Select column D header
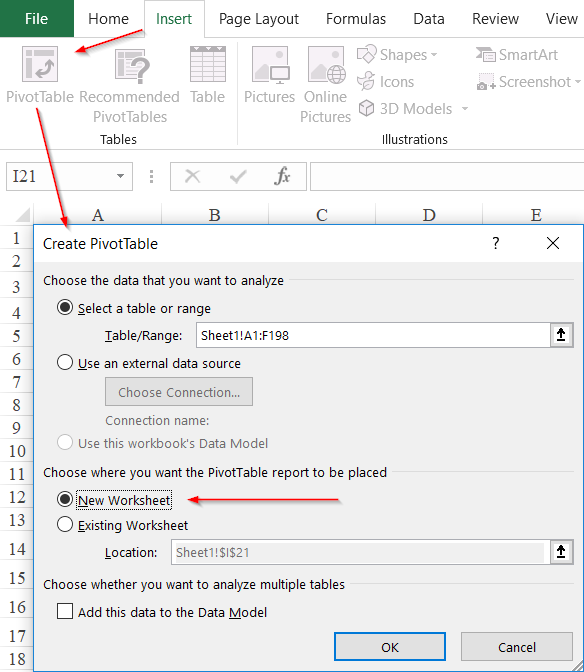 pos(429,215)
